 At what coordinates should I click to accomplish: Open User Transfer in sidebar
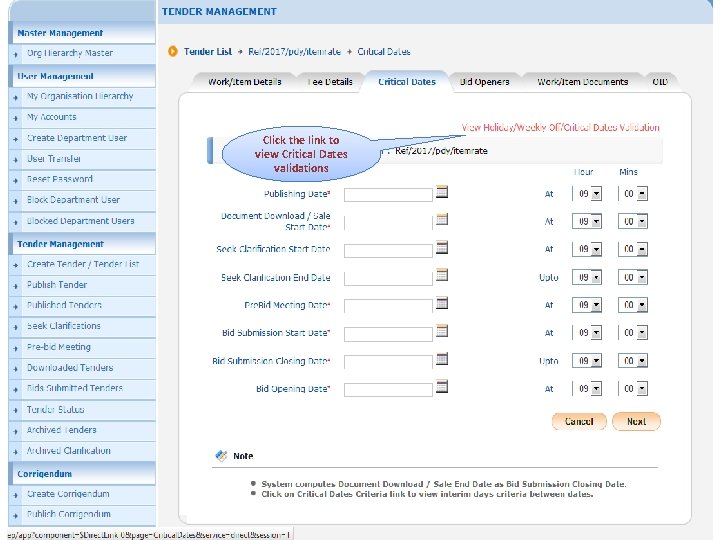[54, 158]
